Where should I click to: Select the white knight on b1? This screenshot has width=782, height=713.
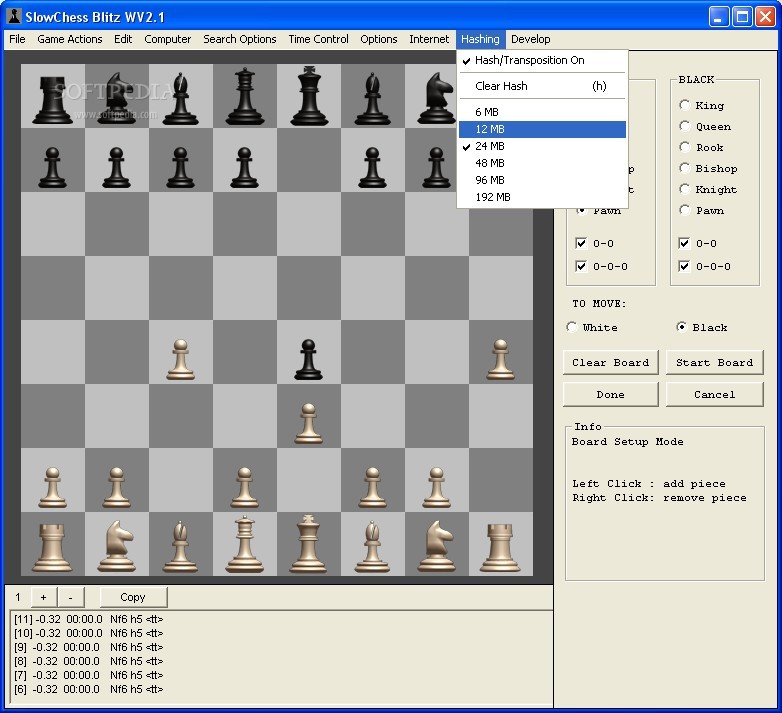(117, 546)
